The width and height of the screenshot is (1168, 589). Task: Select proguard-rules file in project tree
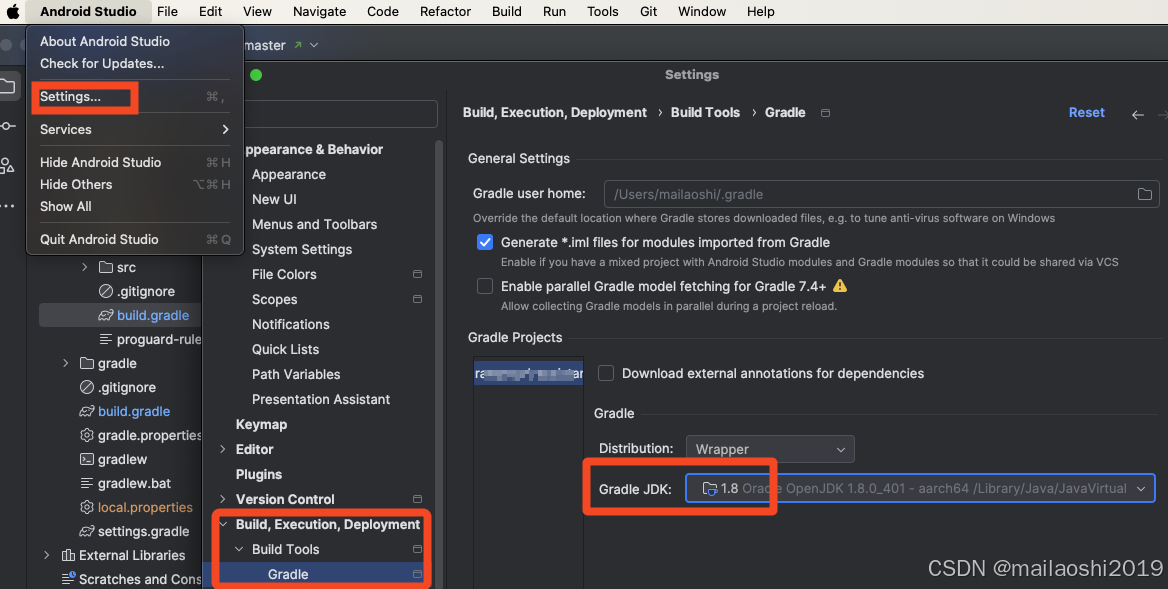(x=159, y=340)
